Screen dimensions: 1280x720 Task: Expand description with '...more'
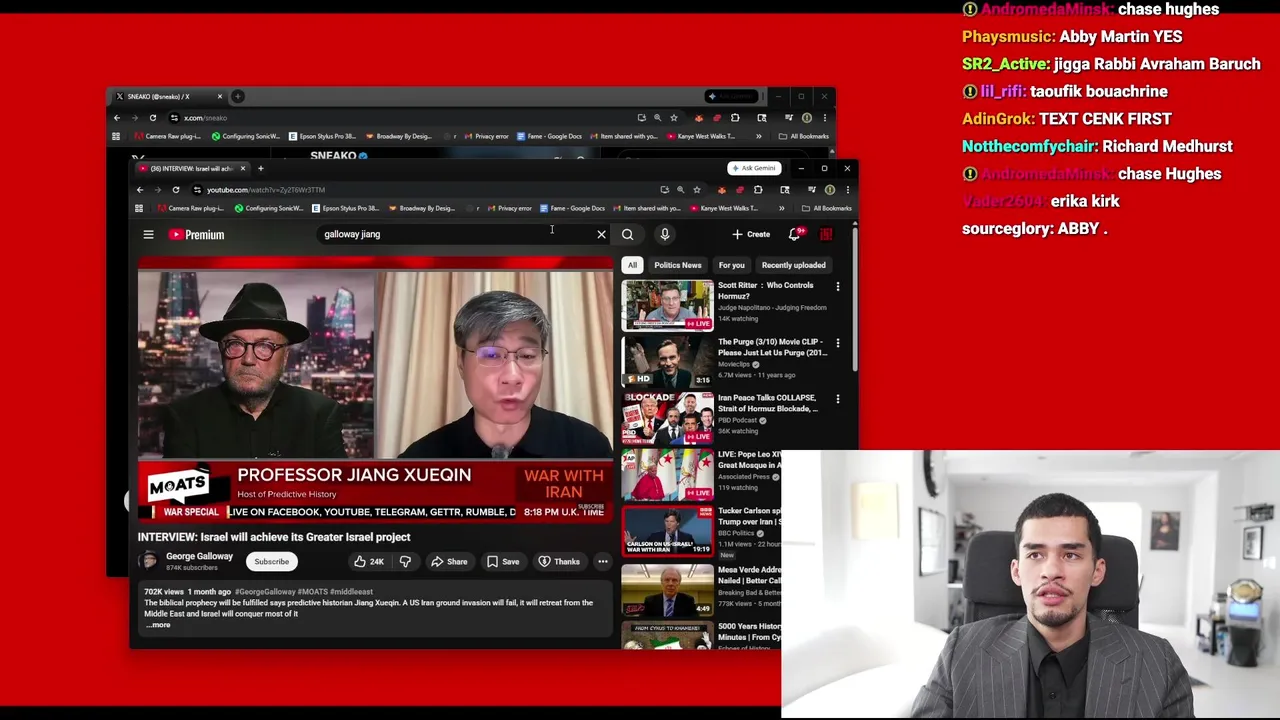coord(158,625)
